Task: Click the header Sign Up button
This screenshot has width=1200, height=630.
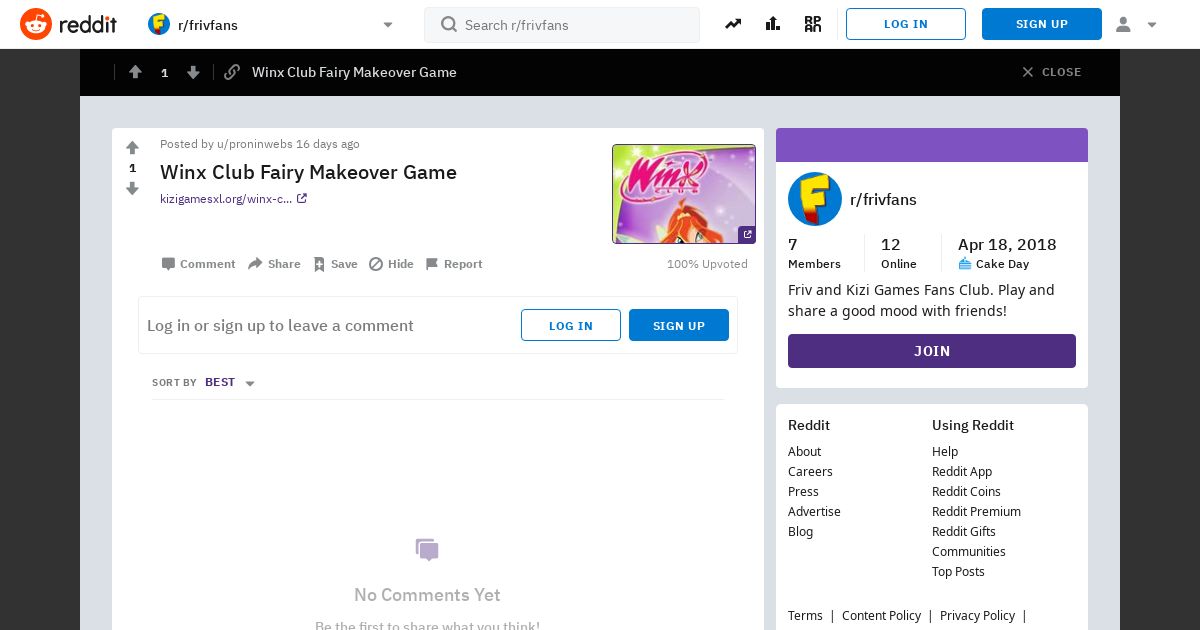Action: pos(1042,24)
